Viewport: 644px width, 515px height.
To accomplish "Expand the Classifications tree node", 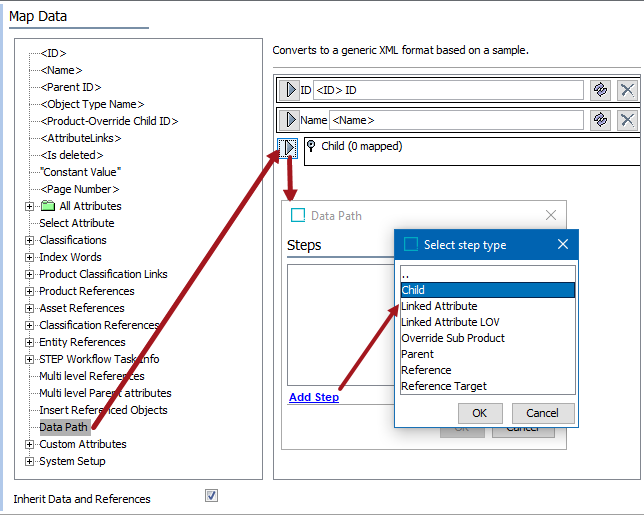I will [x=30, y=240].
